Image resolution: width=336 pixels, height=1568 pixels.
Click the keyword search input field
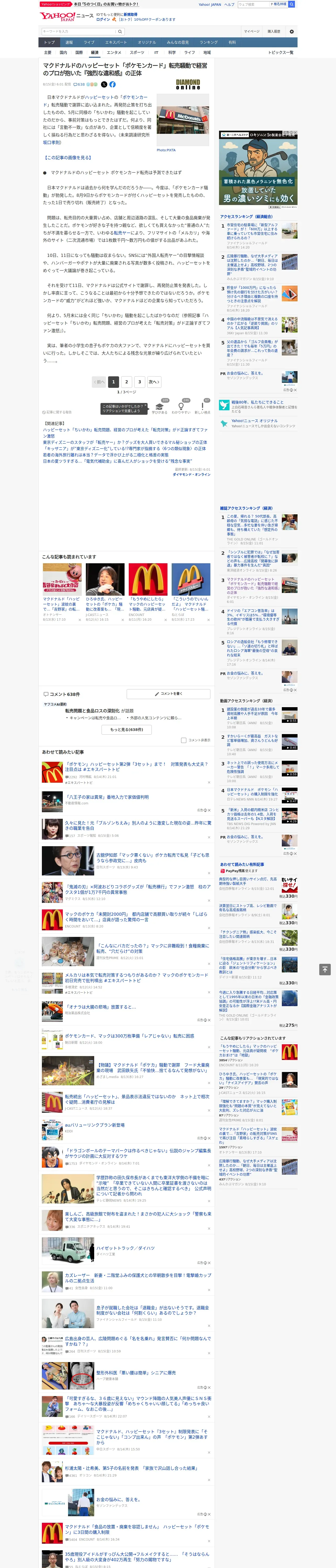point(79,31)
